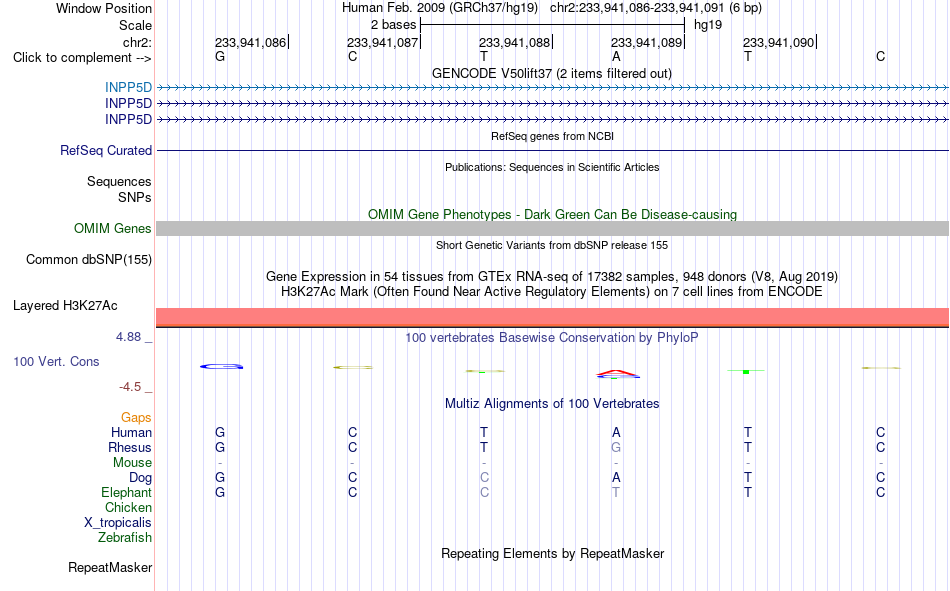This screenshot has height=591, width=950.
Task: Click the 2 bases scale bar
Action: [x=552, y=25]
